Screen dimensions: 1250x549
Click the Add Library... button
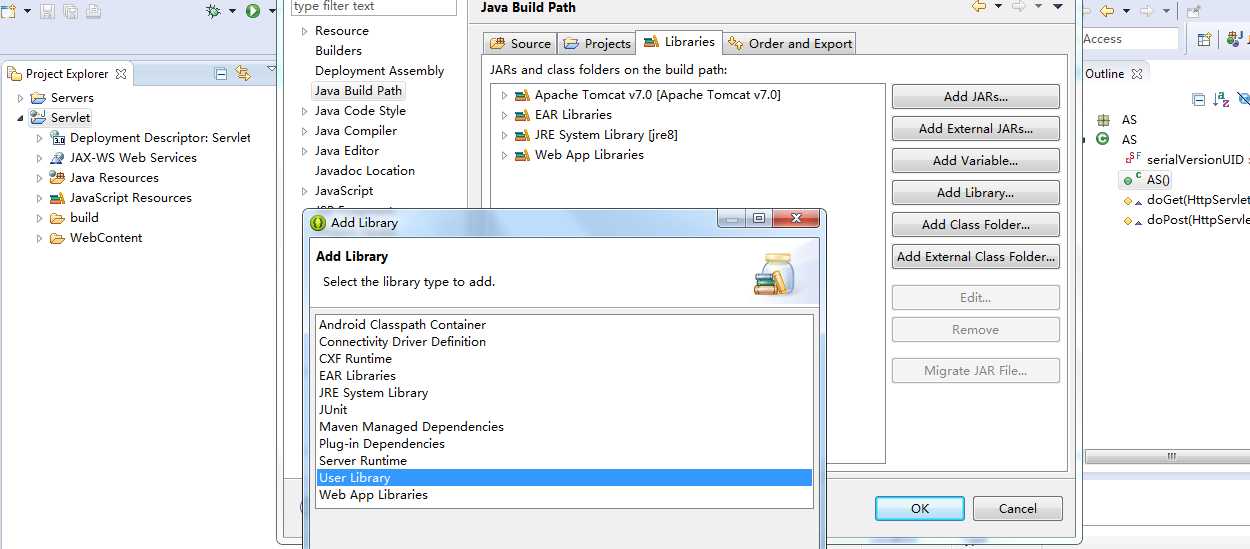[975, 193]
